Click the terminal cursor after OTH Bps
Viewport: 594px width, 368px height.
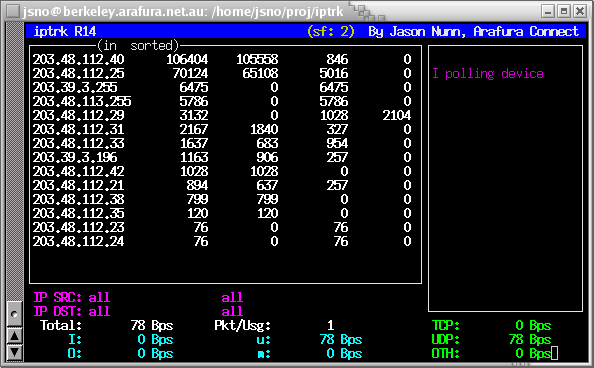555,354
